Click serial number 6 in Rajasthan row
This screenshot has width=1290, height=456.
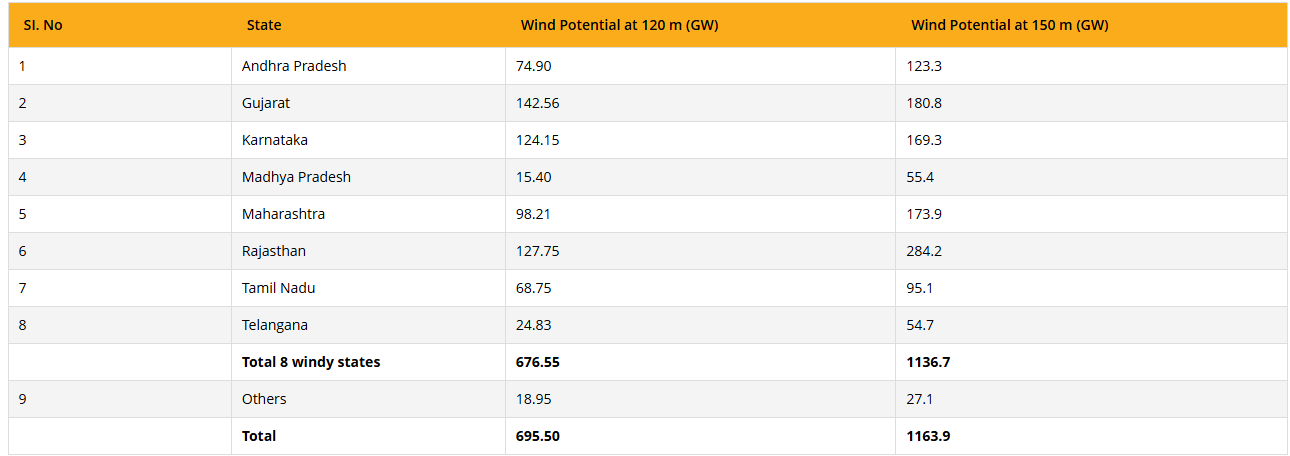tap(22, 251)
